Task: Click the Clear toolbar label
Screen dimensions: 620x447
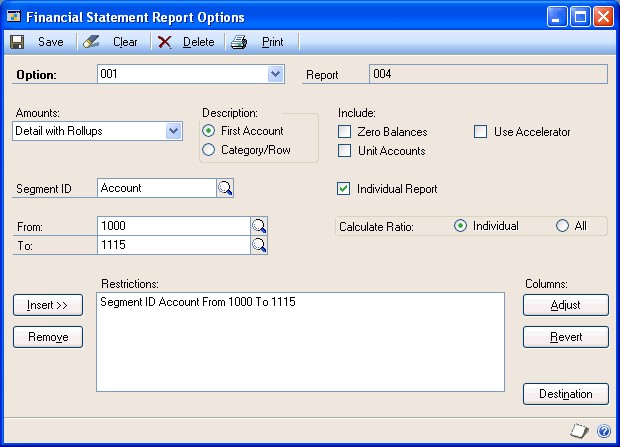Action: (125, 42)
